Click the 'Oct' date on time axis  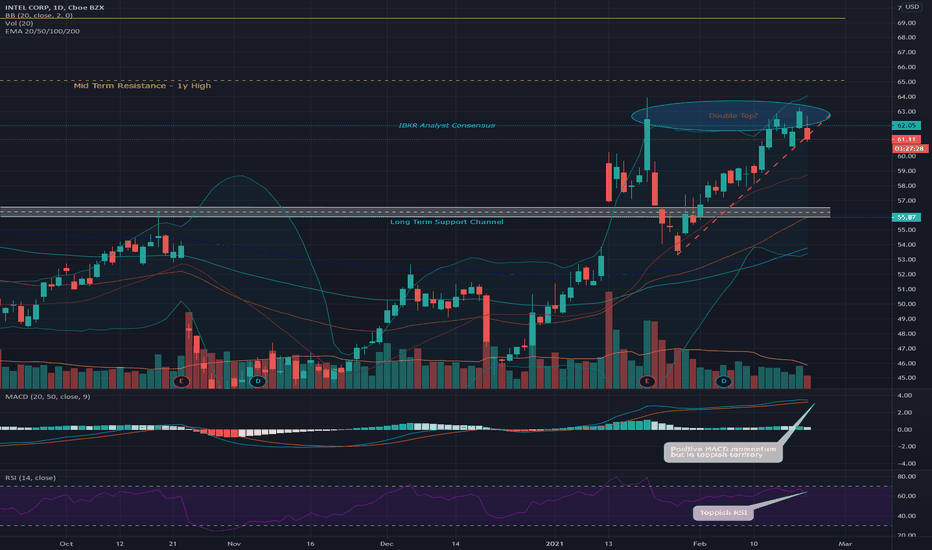coord(67,543)
